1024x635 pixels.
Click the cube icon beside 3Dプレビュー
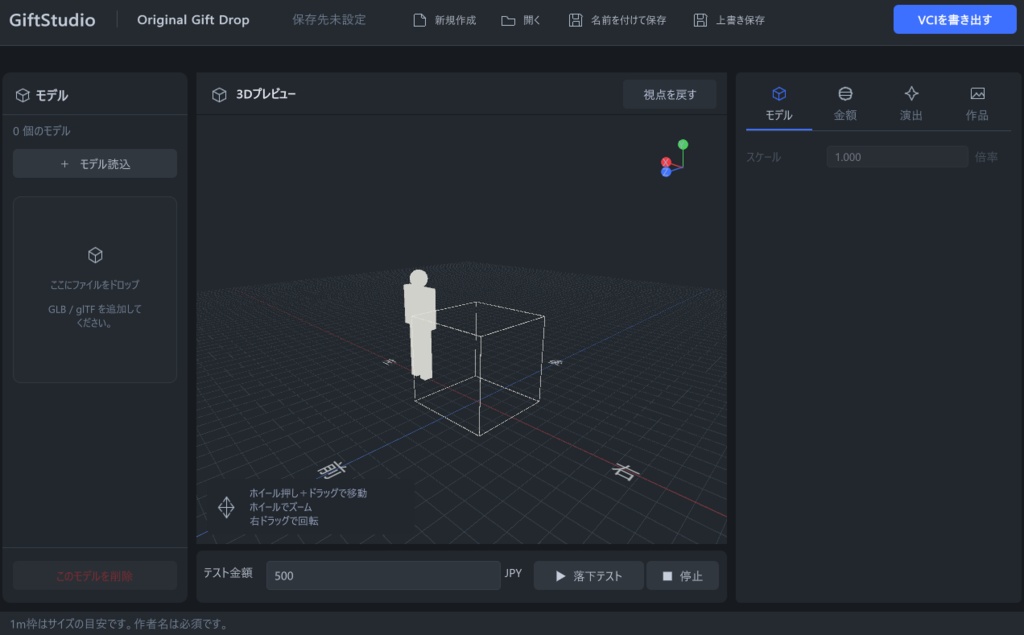point(219,95)
